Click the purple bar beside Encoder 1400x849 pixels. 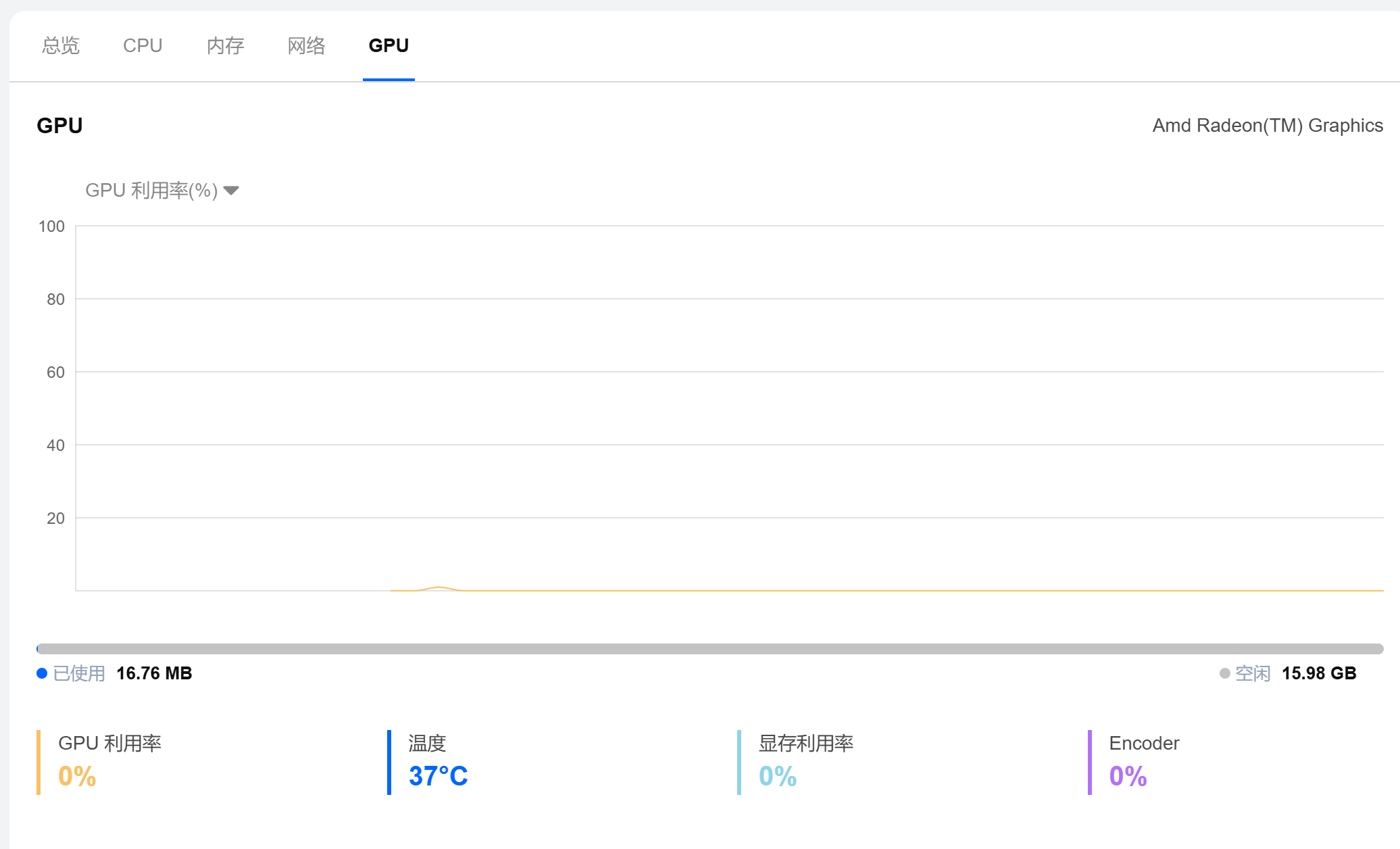click(1090, 762)
